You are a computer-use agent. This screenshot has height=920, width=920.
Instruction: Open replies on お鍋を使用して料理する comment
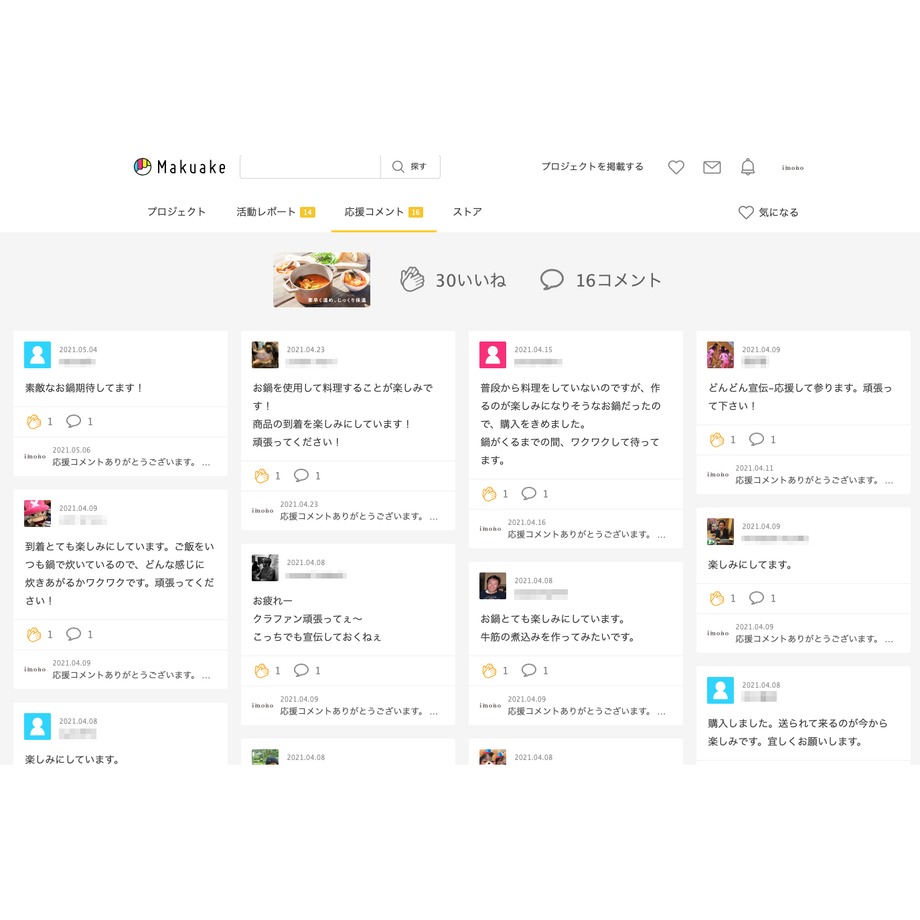(301, 475)
